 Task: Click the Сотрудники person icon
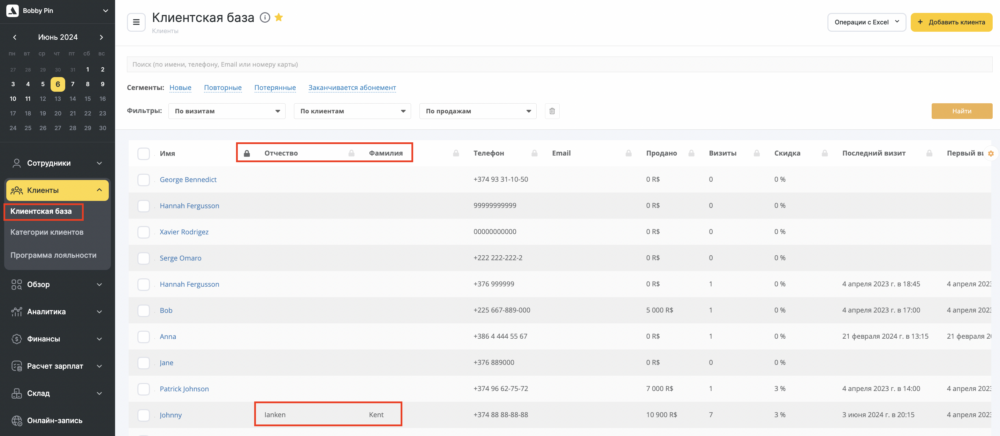(x=17, y=163)
